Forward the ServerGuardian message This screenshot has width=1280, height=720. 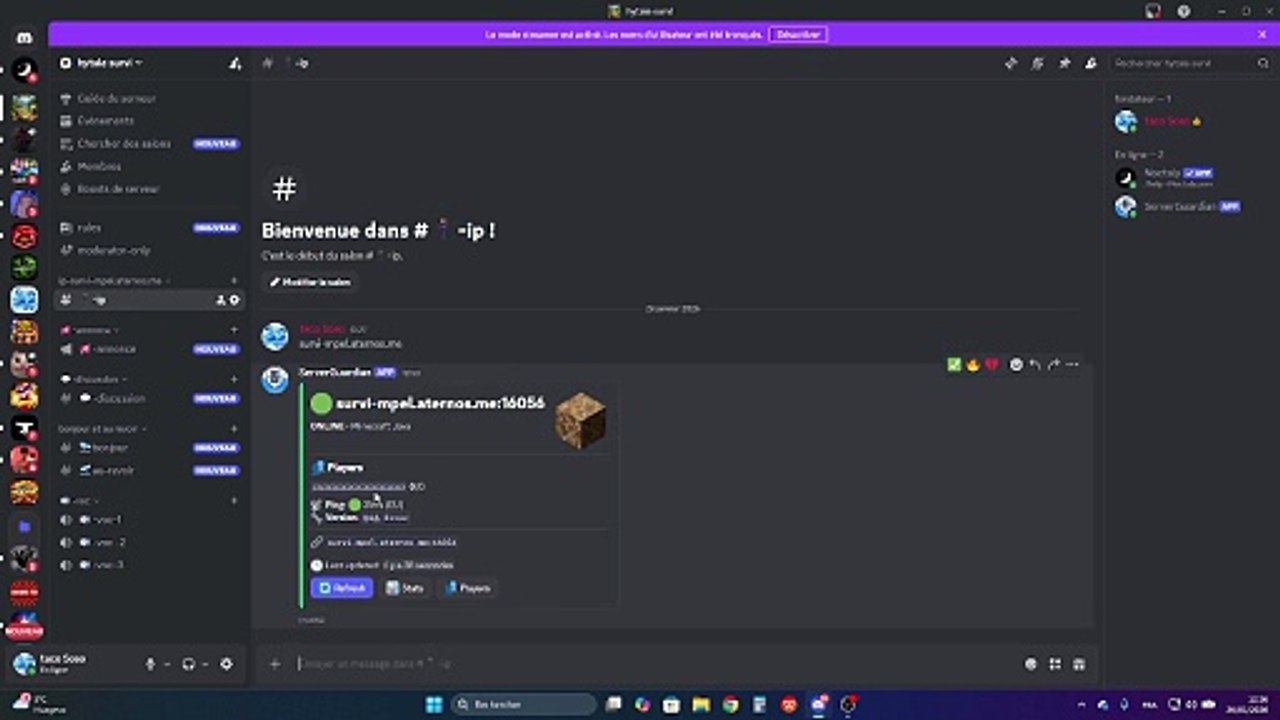1053,365
